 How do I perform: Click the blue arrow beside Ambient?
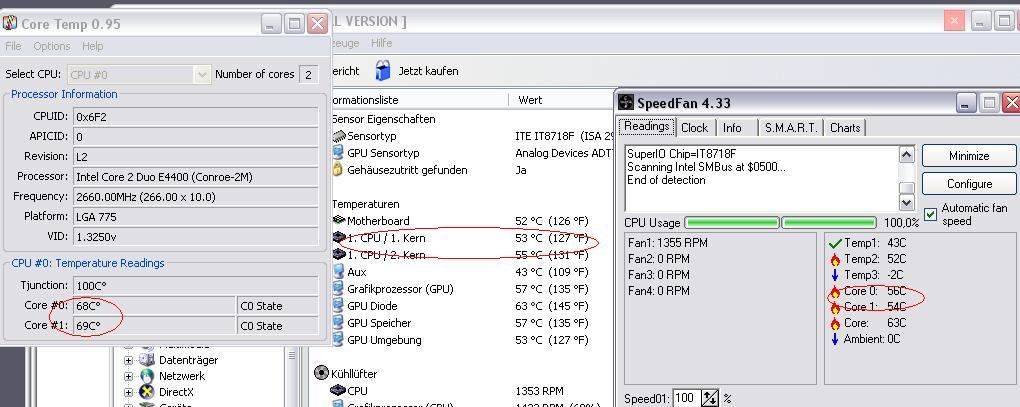[x=835, y=339]
